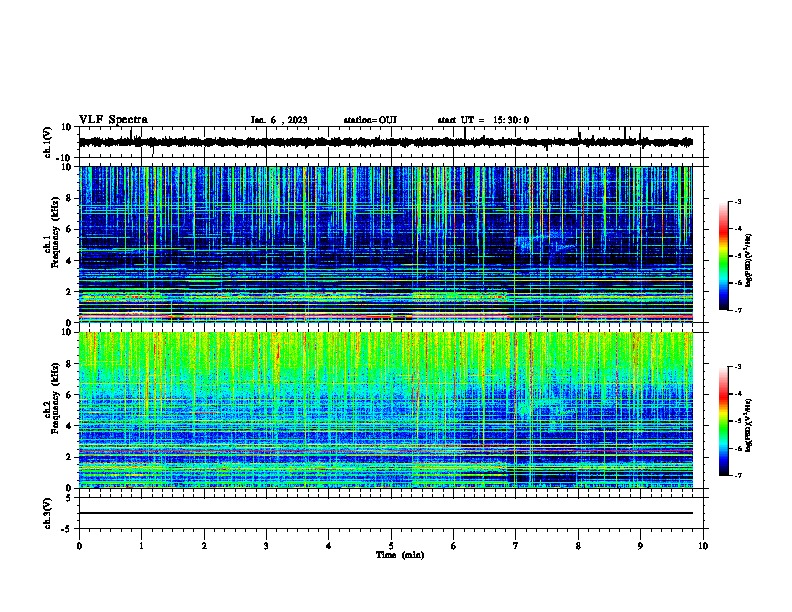Click the "ch.3(V)" axis label

coord(48,513)
